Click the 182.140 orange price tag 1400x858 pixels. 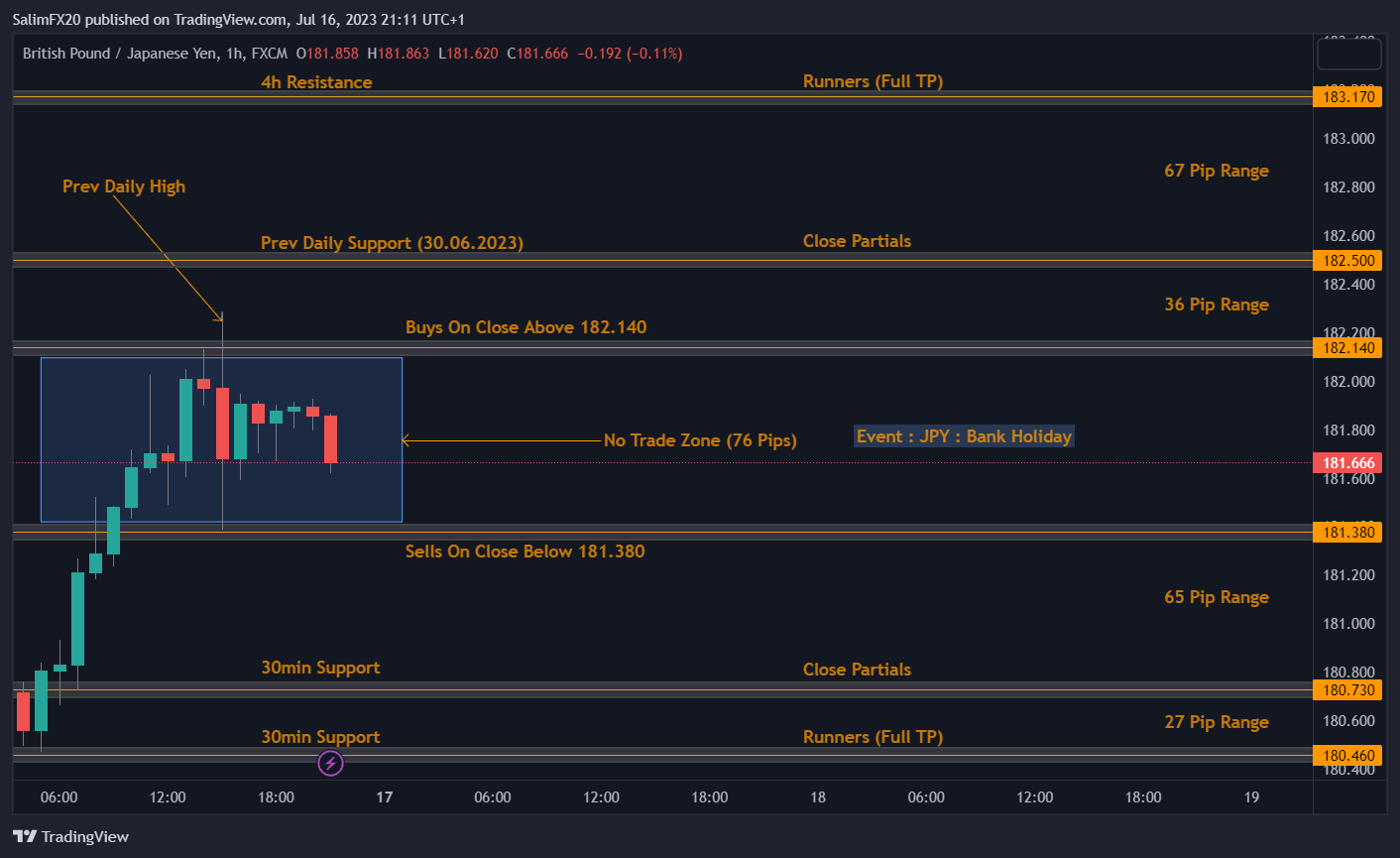pyautogui.click(x=1348, y=348)
